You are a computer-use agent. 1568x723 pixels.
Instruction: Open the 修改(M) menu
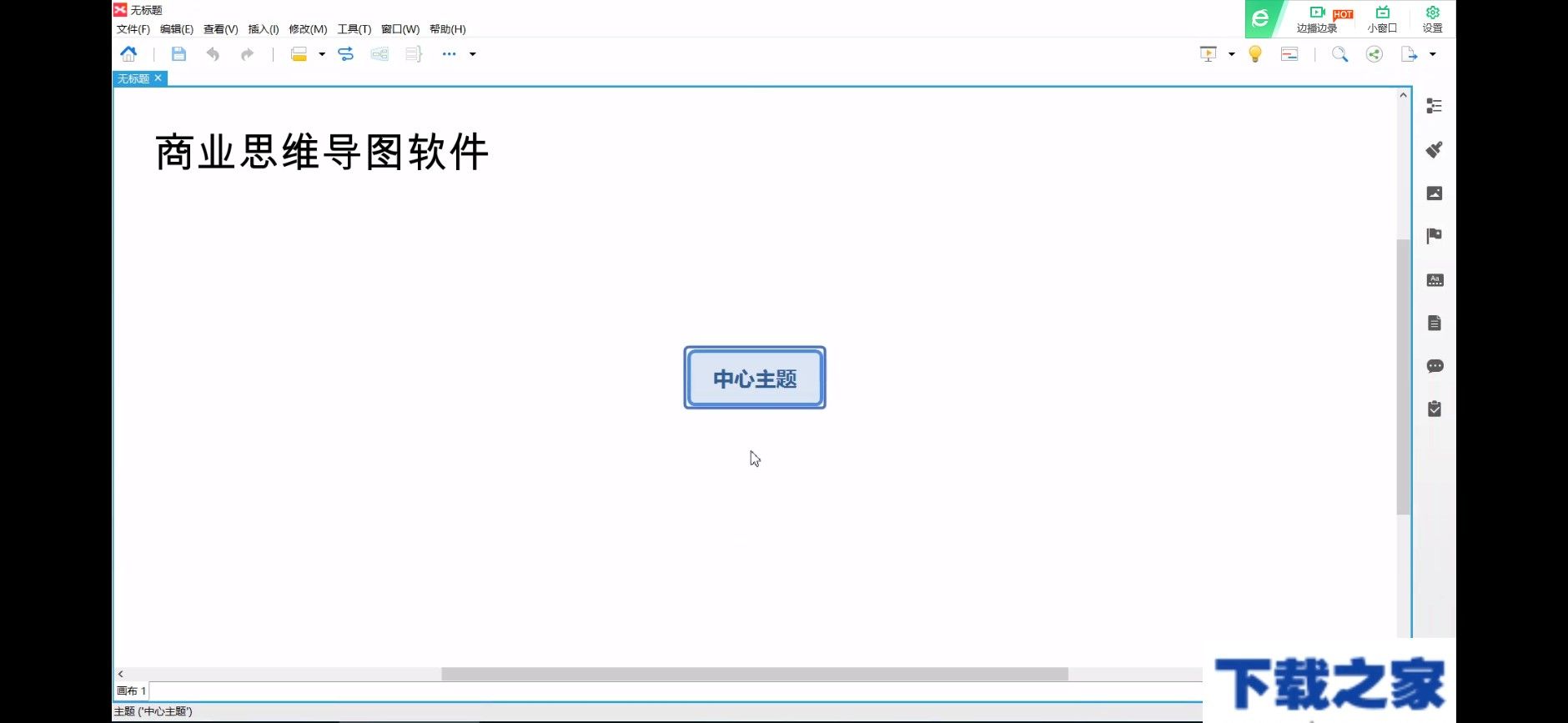pos(308,29)
